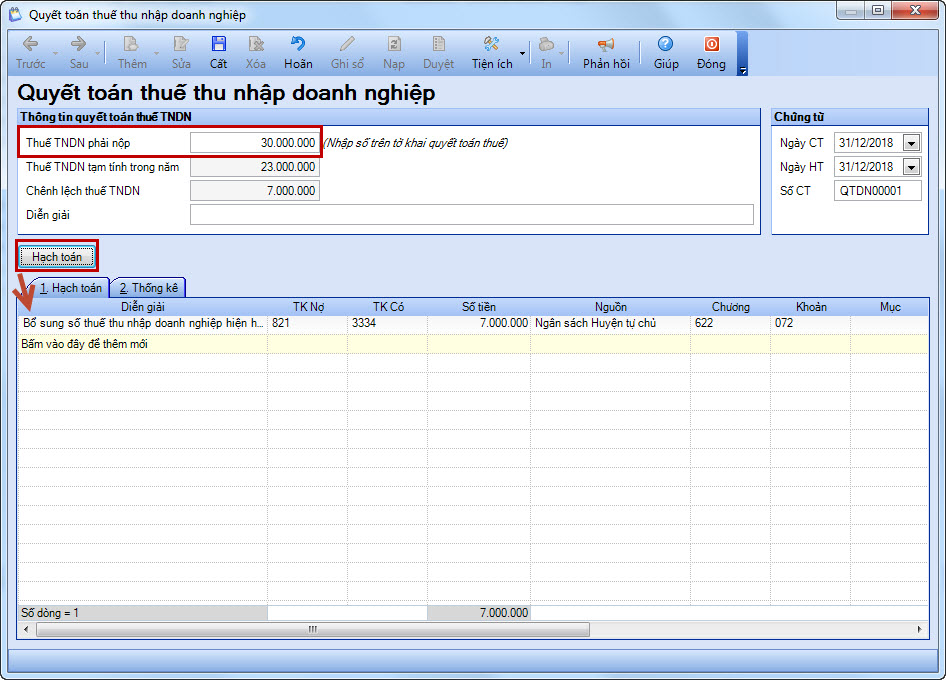Click the Trước back arrow icon
Viewport: 946px width, 680px height.
click(30, 44)
